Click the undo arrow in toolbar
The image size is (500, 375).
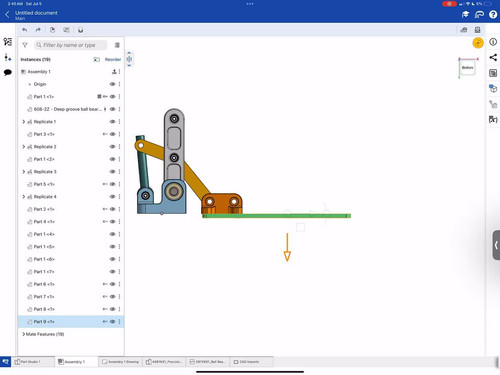coord(24,30)
